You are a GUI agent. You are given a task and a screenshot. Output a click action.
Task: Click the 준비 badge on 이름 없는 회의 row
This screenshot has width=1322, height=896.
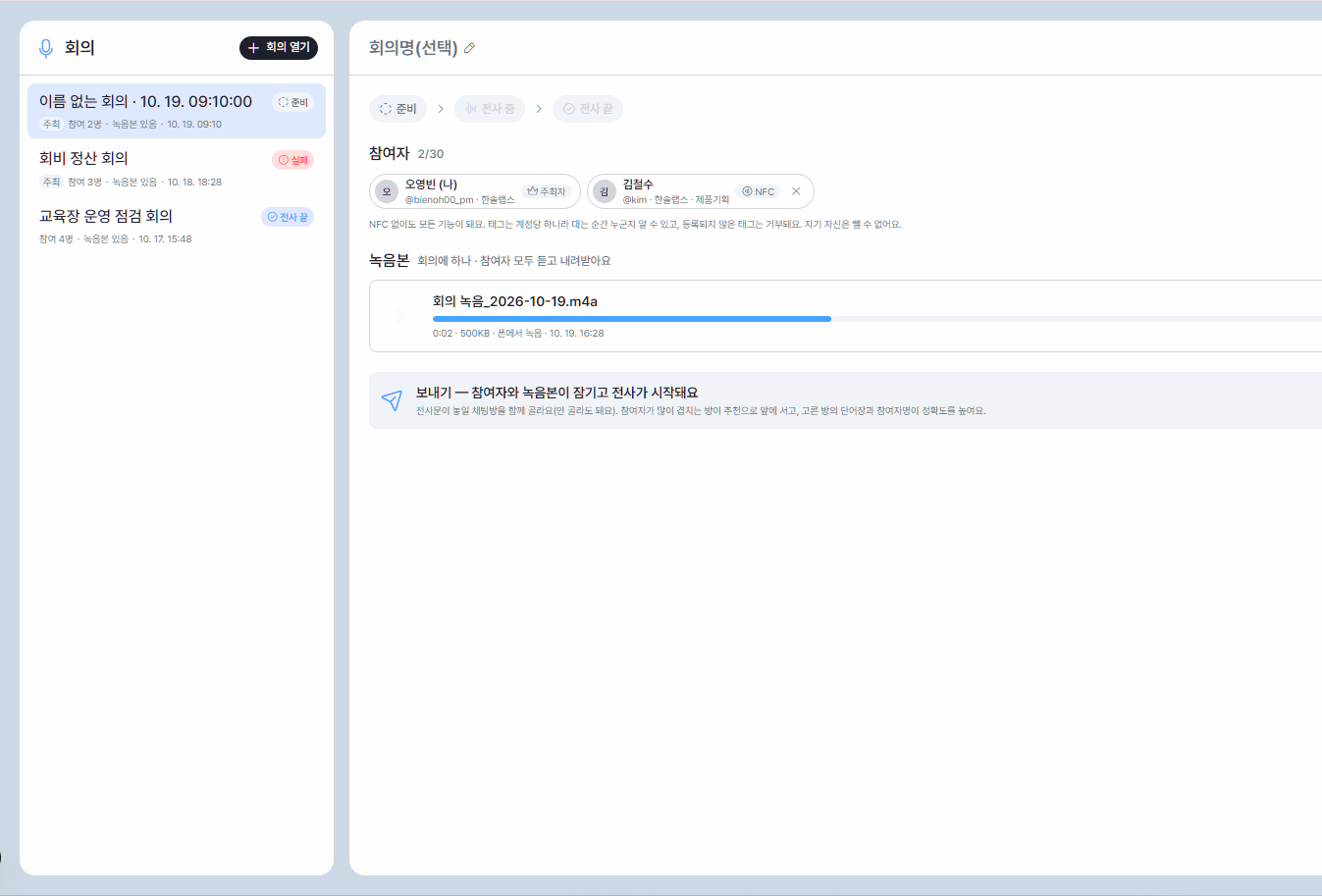coord(292,102)
